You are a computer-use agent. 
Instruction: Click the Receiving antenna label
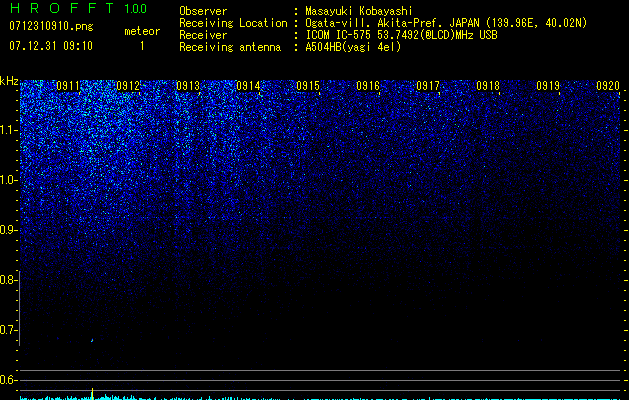[230, 47]
